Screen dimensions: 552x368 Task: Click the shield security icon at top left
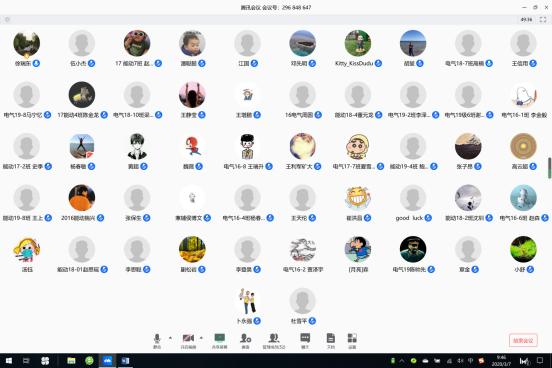click(7, 20)
